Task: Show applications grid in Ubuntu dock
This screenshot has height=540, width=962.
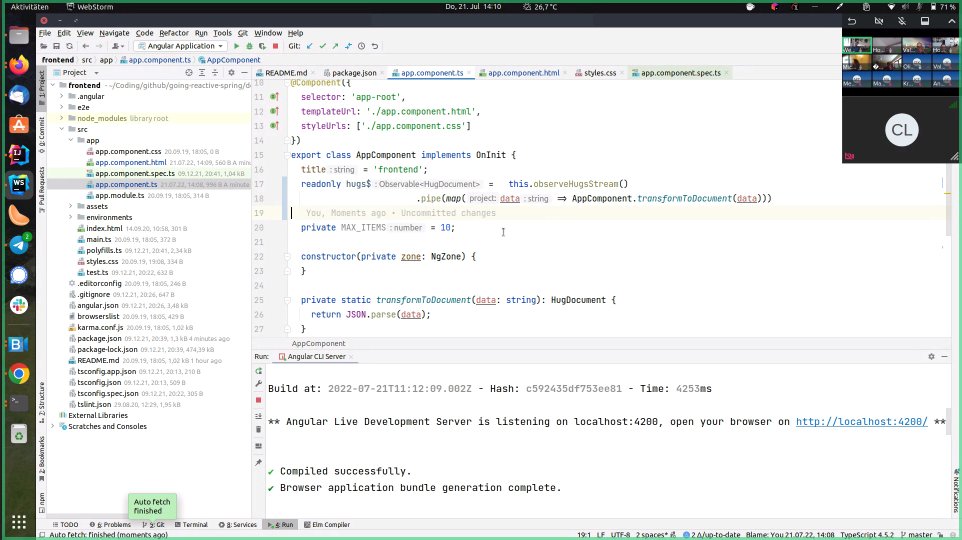Action: 19,522
